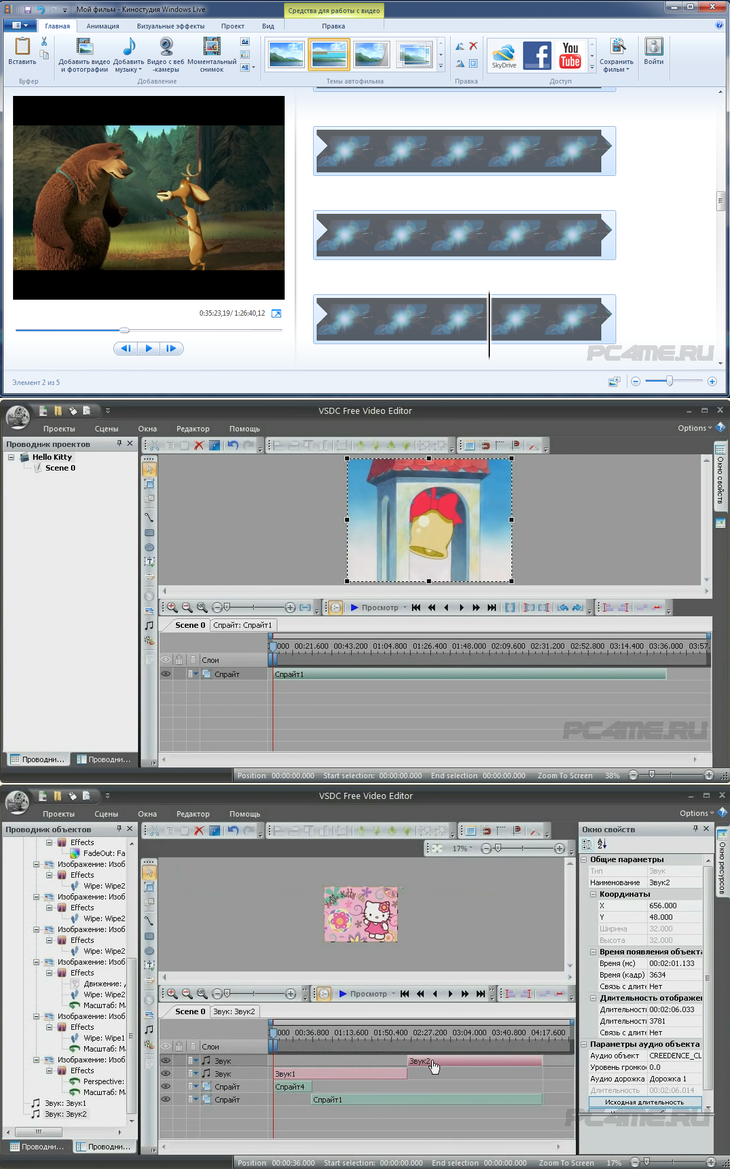Share to YouTube in Movie Maker
This screenshot has height=1169, width=730.
pyautogui.click(x=570, y=55)
